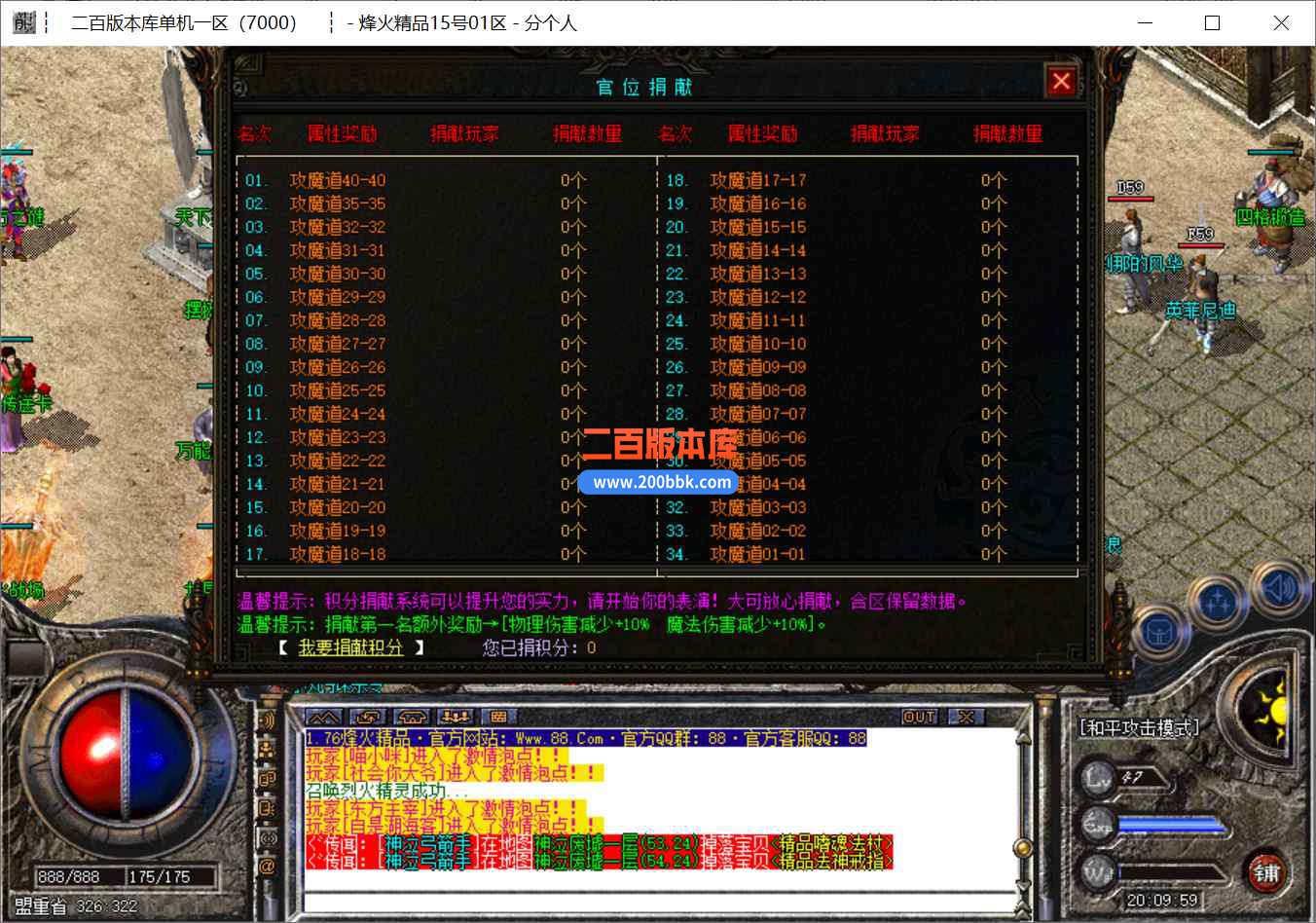Screen dimensions: 1316x923
Task: Click the first mountain-shaped chat toolbar icon
Action: (324, 717)
